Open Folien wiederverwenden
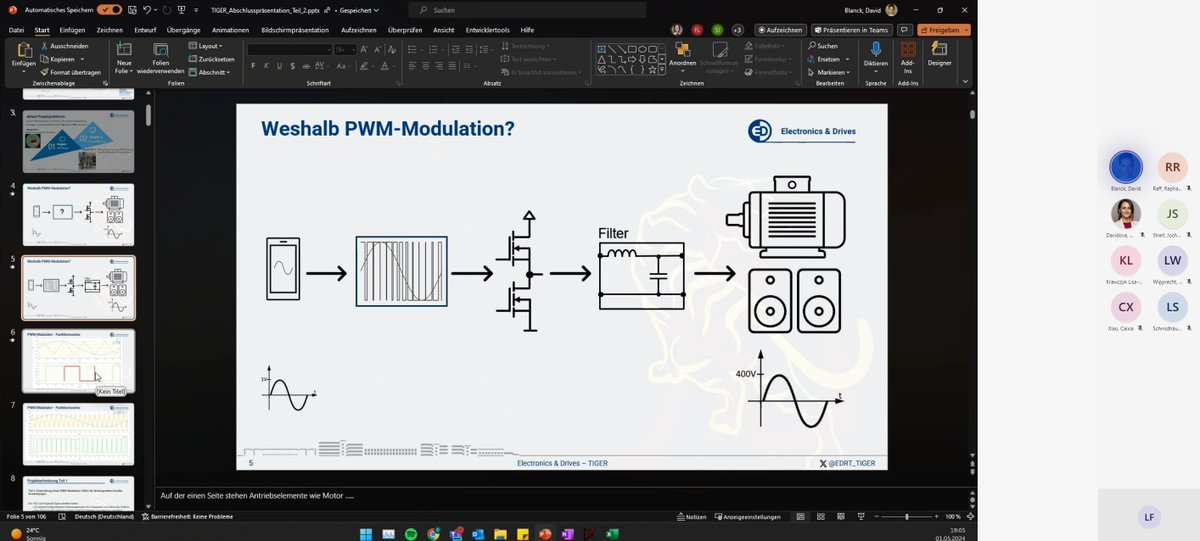 tap(160, 59)
